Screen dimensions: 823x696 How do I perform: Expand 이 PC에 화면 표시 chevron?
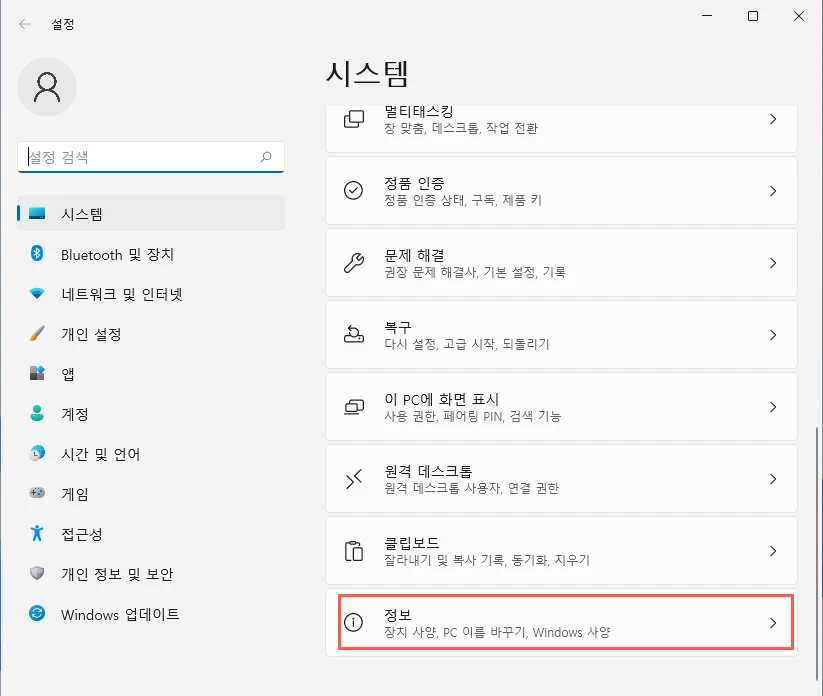tap(773, 407)
